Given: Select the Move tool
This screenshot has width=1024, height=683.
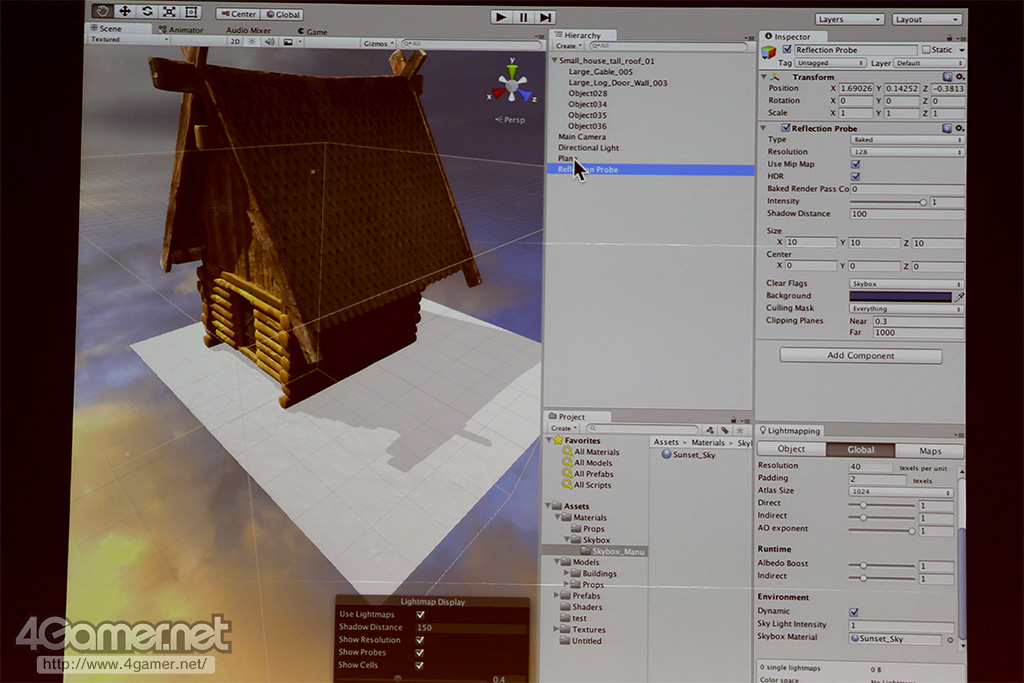Looking at the screenshot, I should (x=124, y=11).
